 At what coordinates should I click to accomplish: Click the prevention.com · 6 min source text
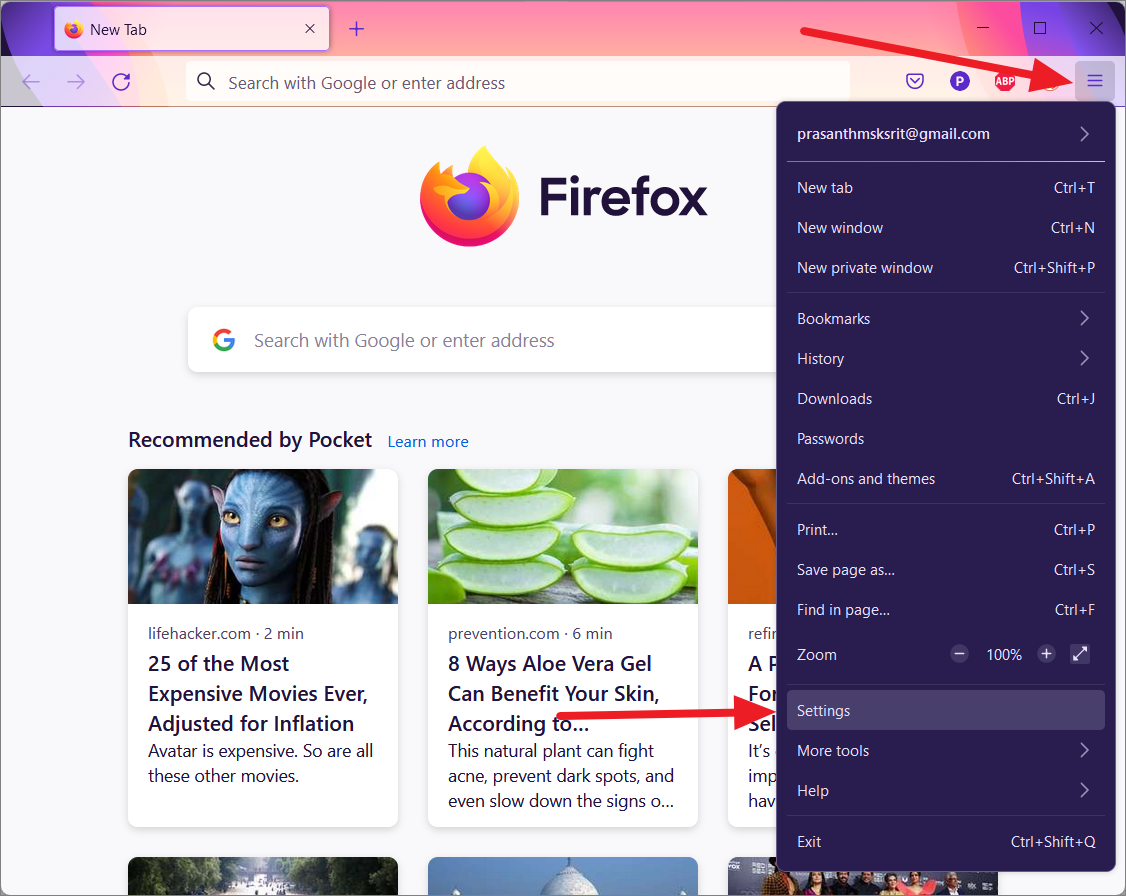(530, 634)
